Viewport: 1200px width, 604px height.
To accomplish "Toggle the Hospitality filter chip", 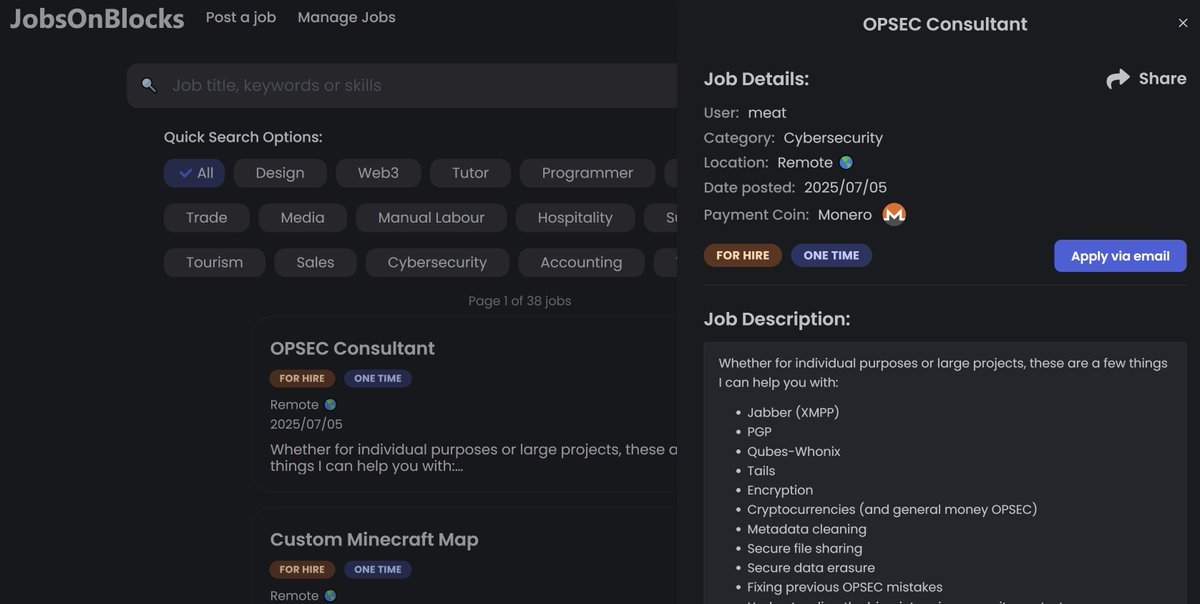I will pos(575,218).
